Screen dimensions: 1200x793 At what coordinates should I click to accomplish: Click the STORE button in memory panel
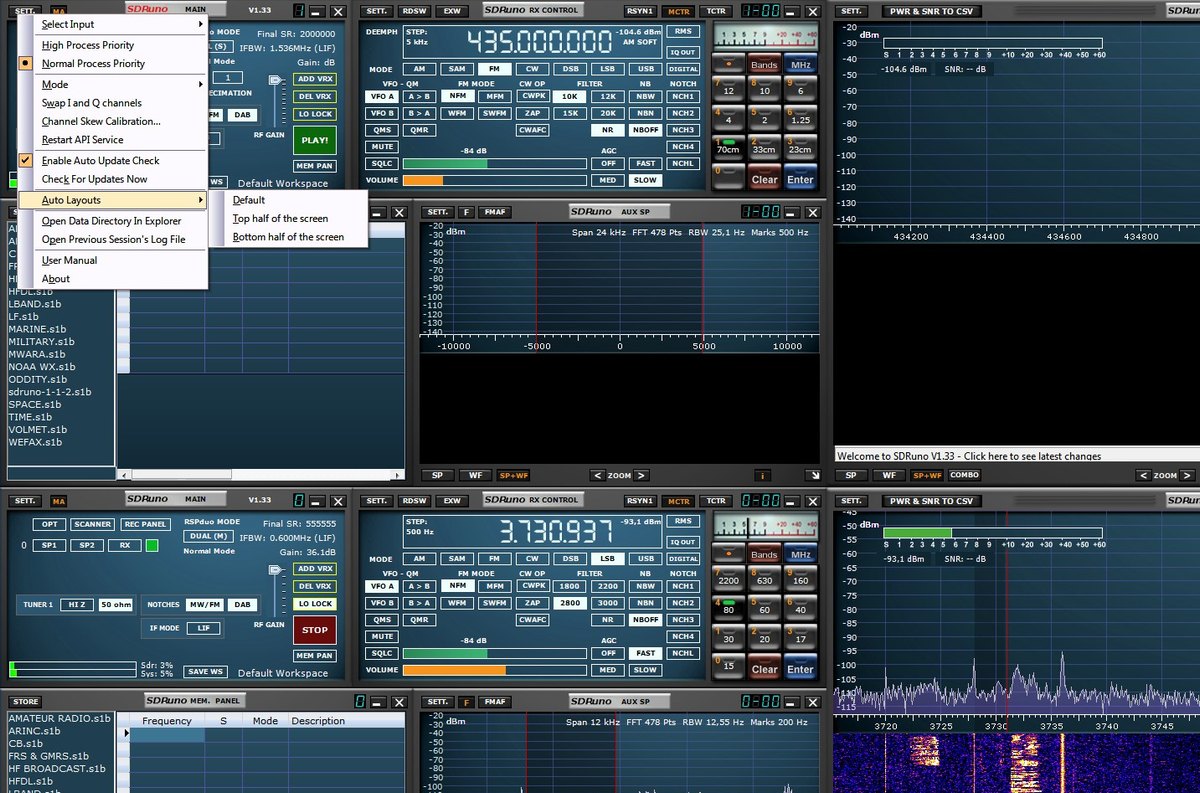pyautogui.click(x=26, y=701)
